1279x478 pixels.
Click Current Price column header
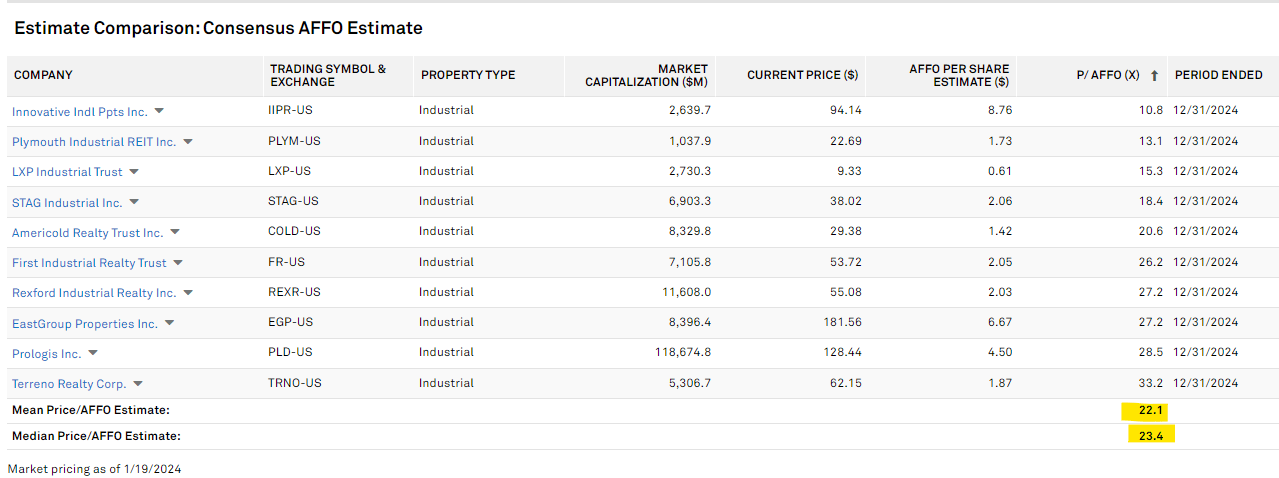click(802, 75)
